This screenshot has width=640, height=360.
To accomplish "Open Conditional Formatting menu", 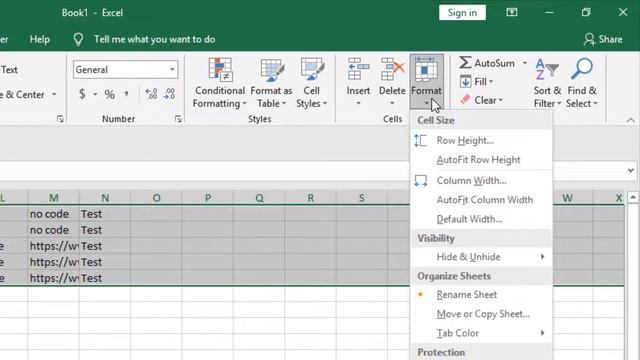I will click(x=220, y=83).
